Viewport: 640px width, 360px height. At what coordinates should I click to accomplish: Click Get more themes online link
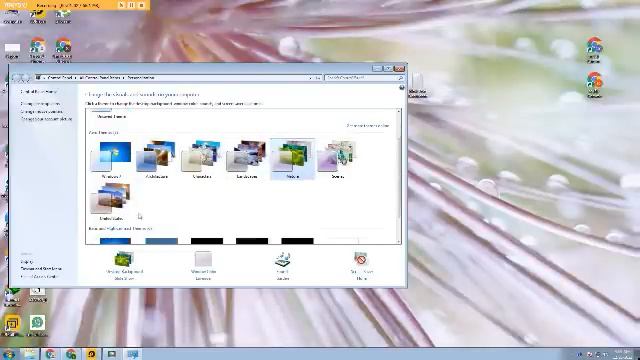(x=368, y=126)
